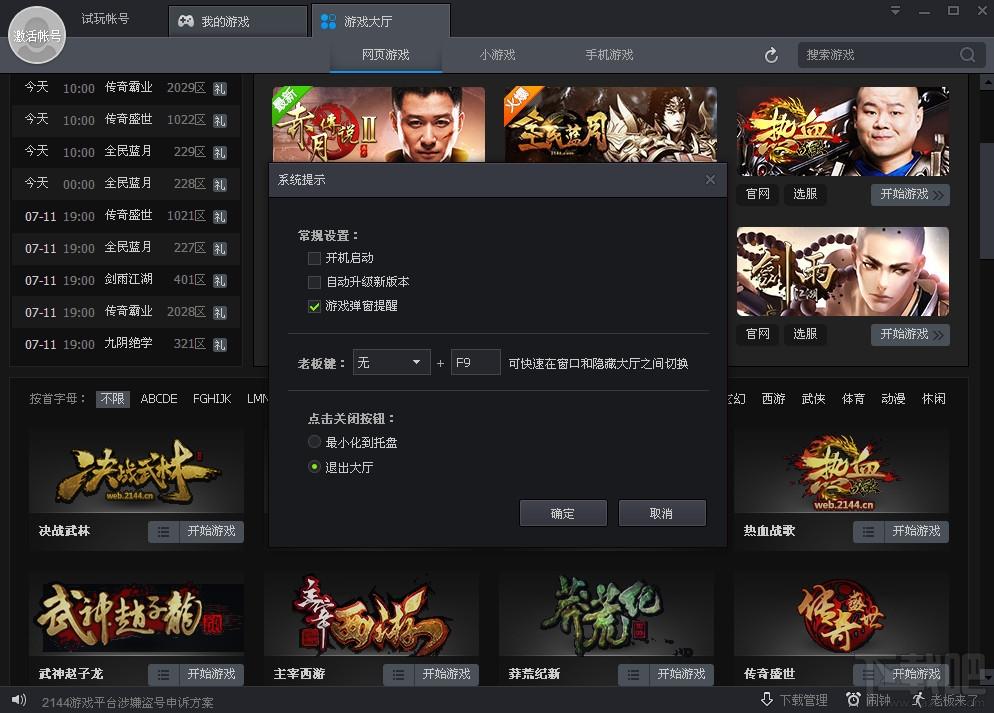Toggle the speaker icon in the bottom bar
Image resolution: width=994 pixels, height=713 pixels.
click(x=19, y=700)
